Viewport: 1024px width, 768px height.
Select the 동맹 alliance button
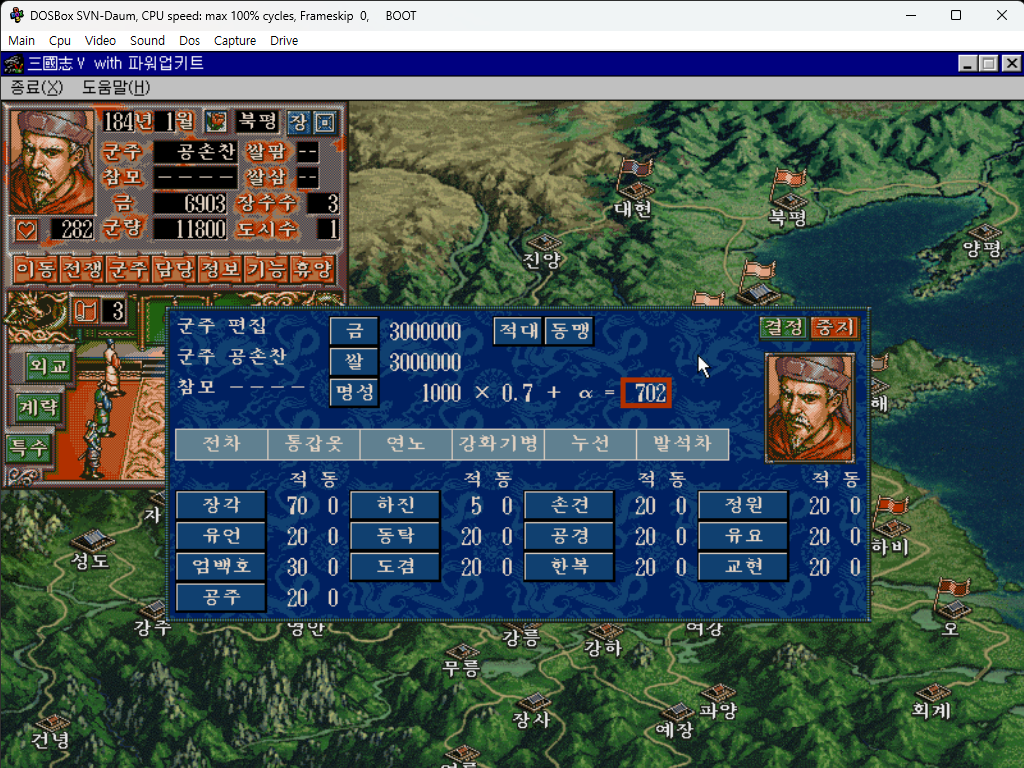[569, 331]
